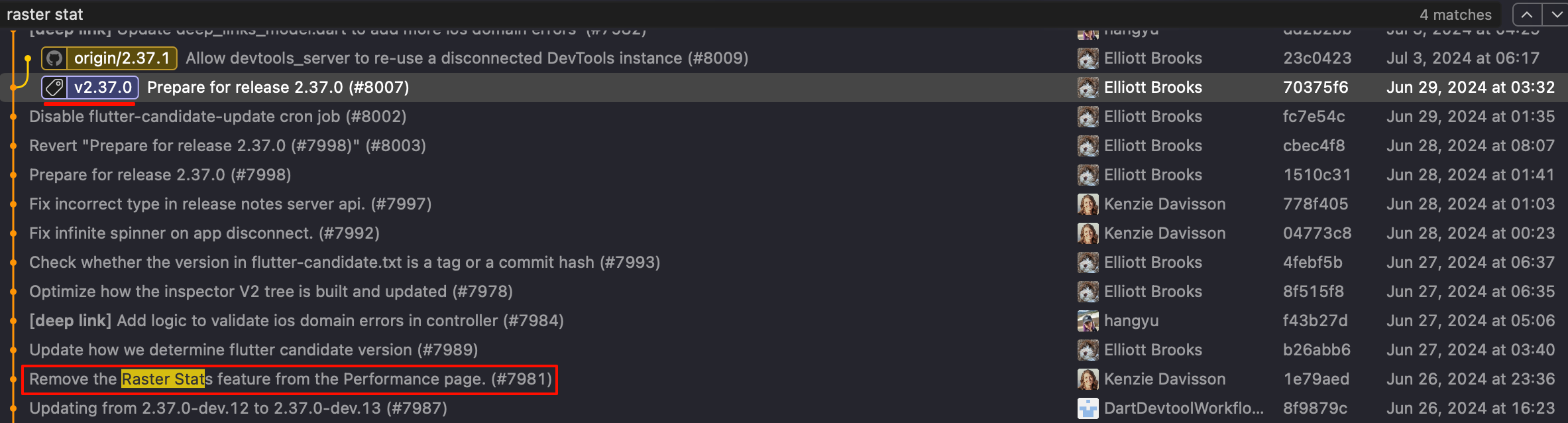This screenshot has width=1568, height=423.
Task: Click GitHub icon on origin/2.37.1 badge
Action: (54, 58)
